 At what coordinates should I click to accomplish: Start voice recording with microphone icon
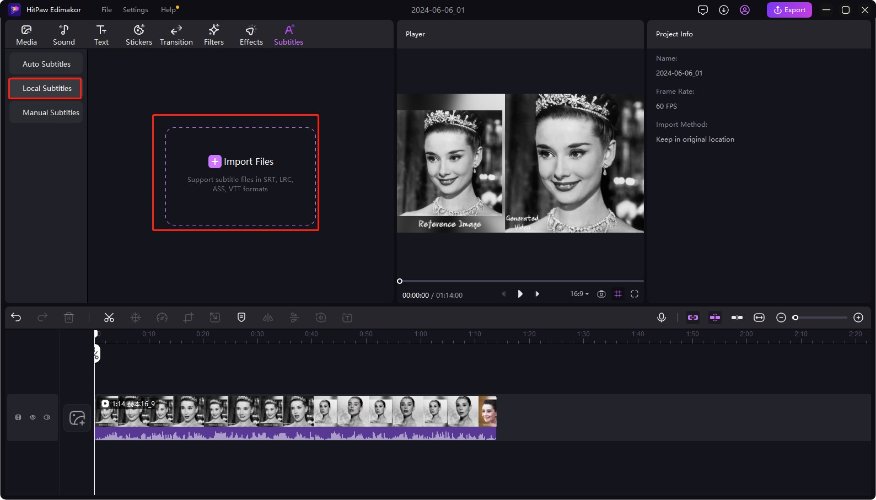click(x=661, y=317)
